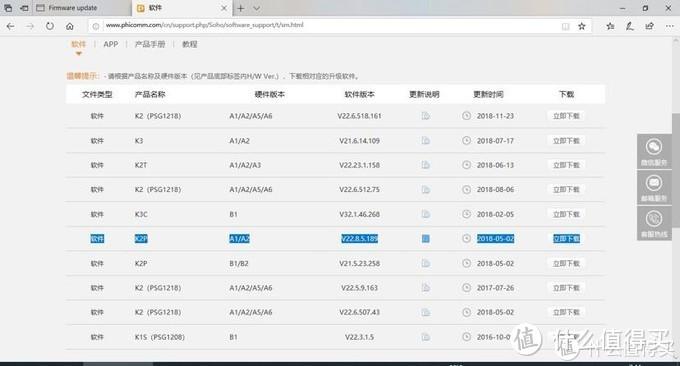Open the favorites hub icon
680x366 pixels.
click(610, 26)
